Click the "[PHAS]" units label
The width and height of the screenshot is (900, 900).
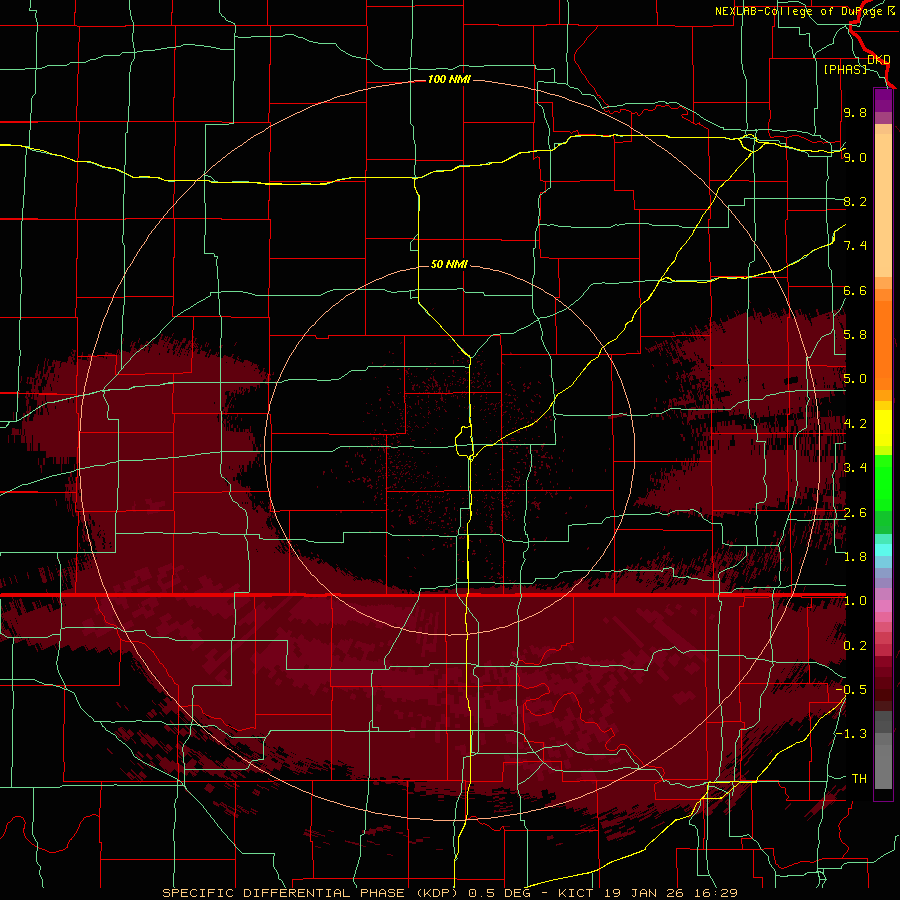click(845, 70)
